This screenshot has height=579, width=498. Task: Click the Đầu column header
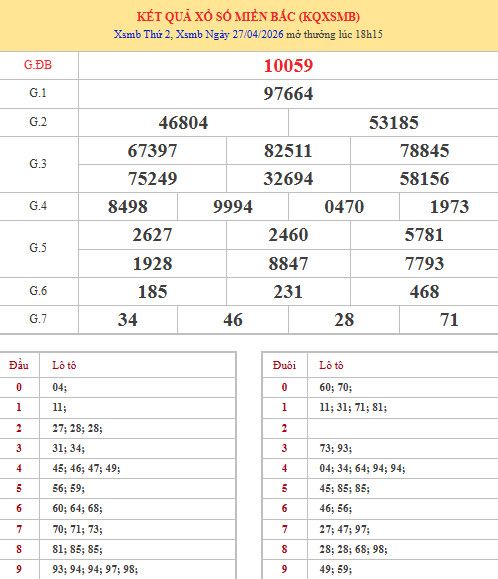pyautogui.click(x=19, y=366)
